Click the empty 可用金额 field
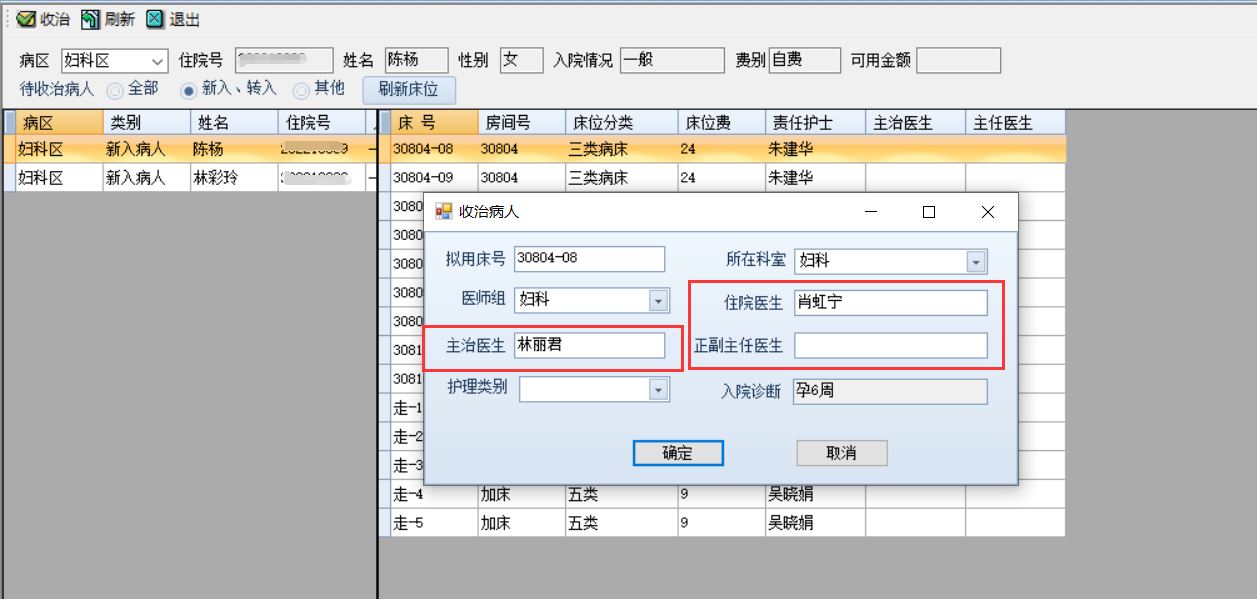1257x599 pixels. click(x=959, y=61)
